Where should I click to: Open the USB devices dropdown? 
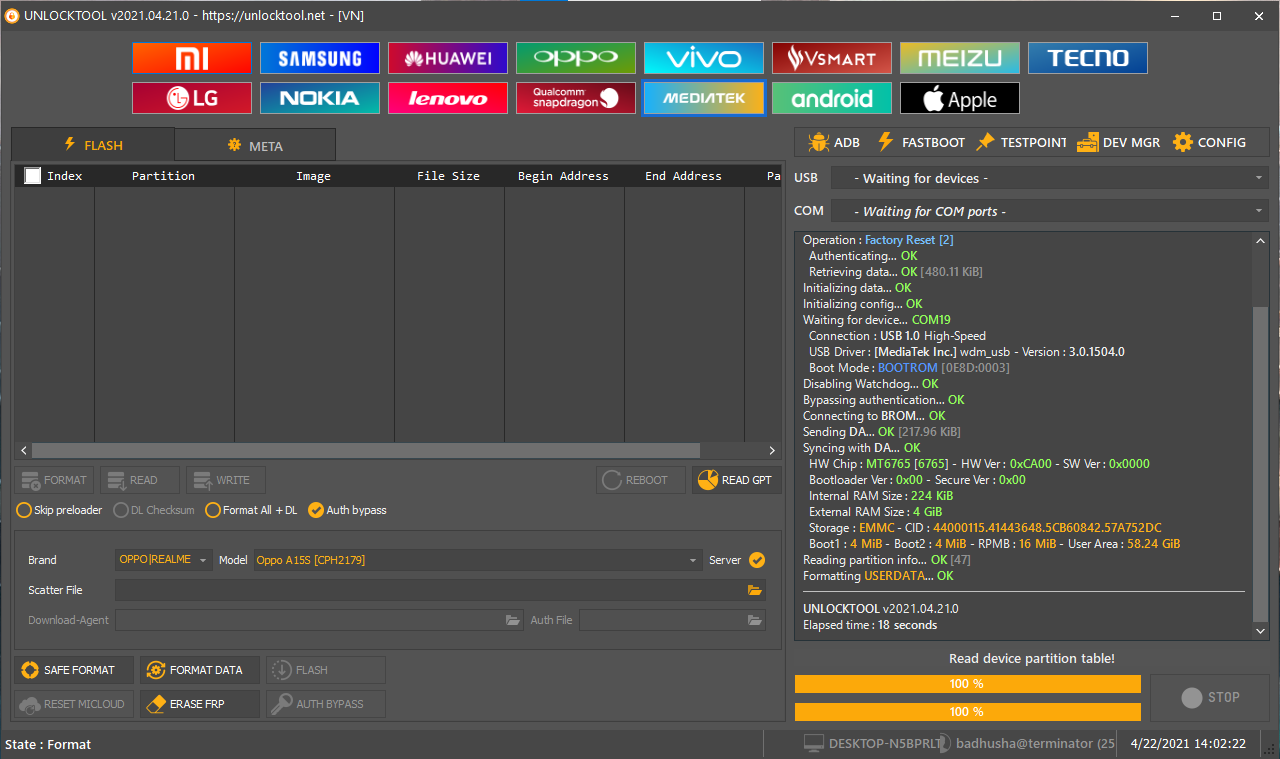tap(1049, 178)
